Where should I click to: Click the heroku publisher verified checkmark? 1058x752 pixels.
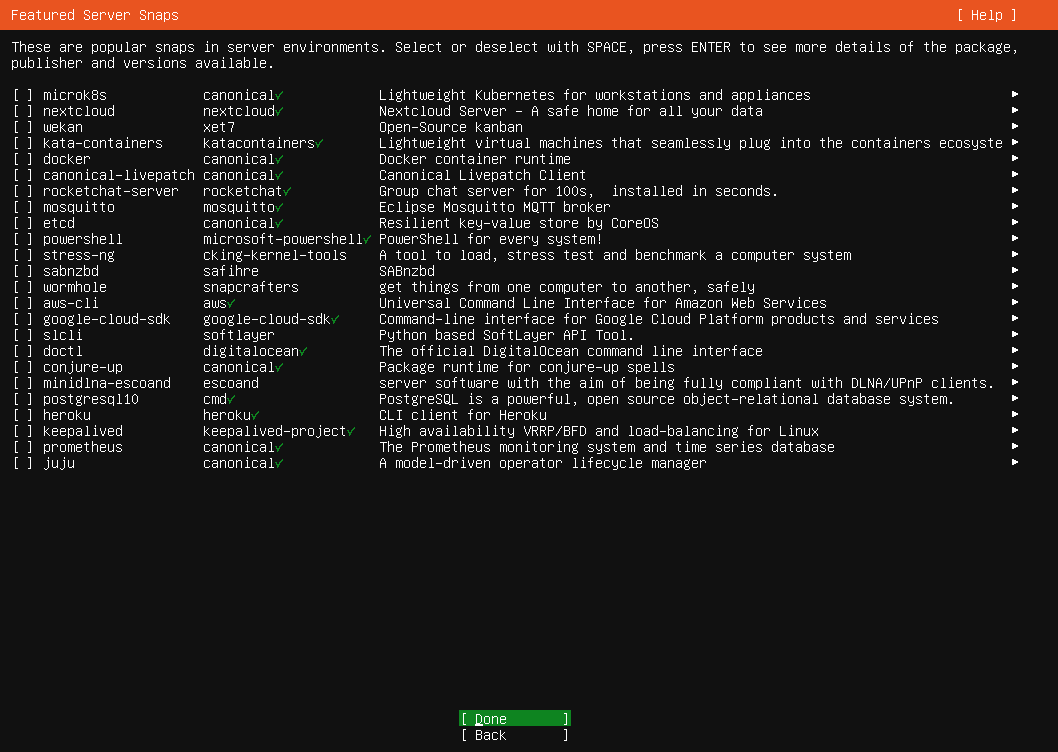coord(256,416)
